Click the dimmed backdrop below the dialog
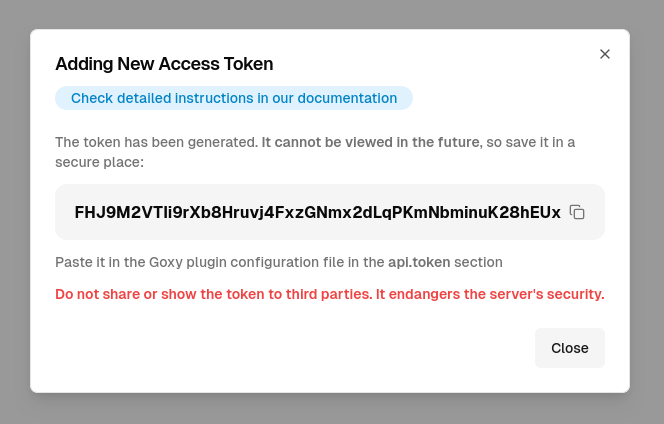This screenshot has height=424, width=664. pyautogui.click(x=330, y=408)
